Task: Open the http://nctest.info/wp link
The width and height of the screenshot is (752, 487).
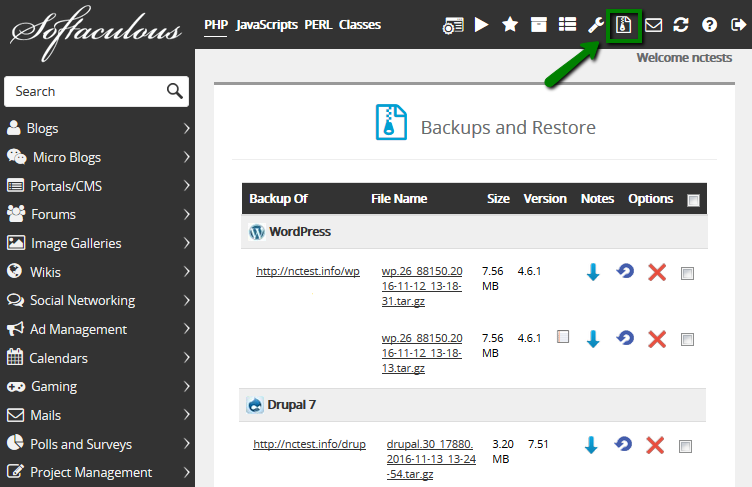Action: click(x=308, y=271)
